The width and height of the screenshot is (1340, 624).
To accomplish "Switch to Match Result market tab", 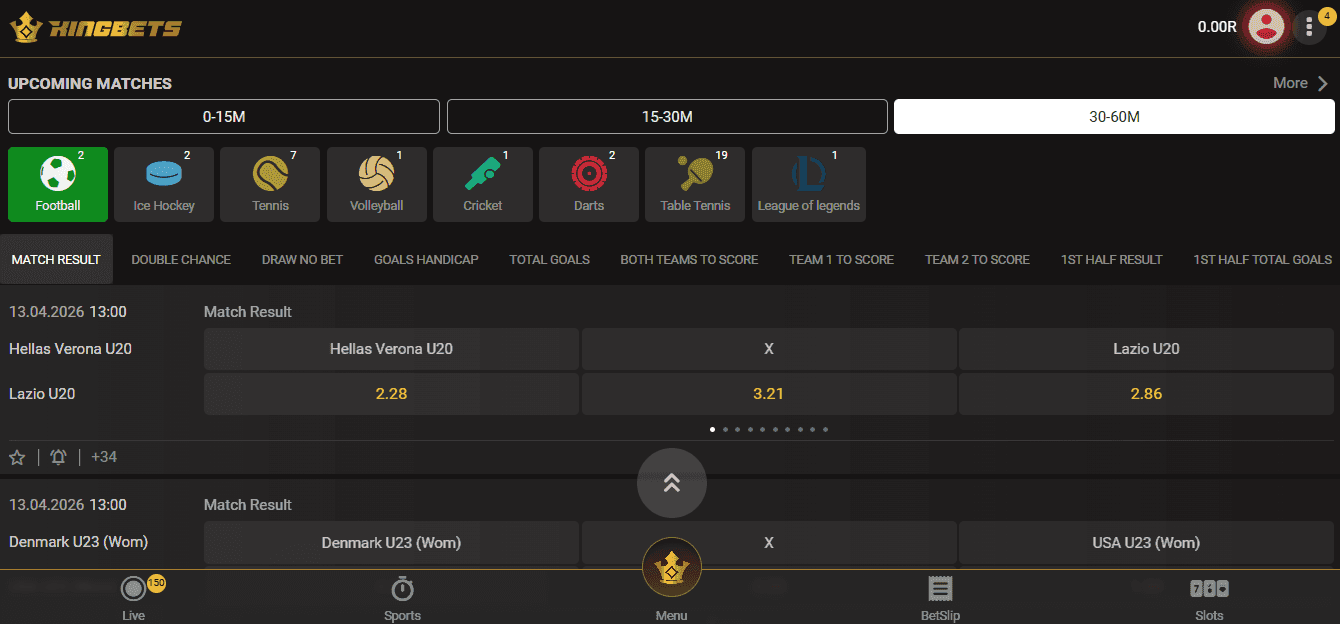I will click(56, 259).
